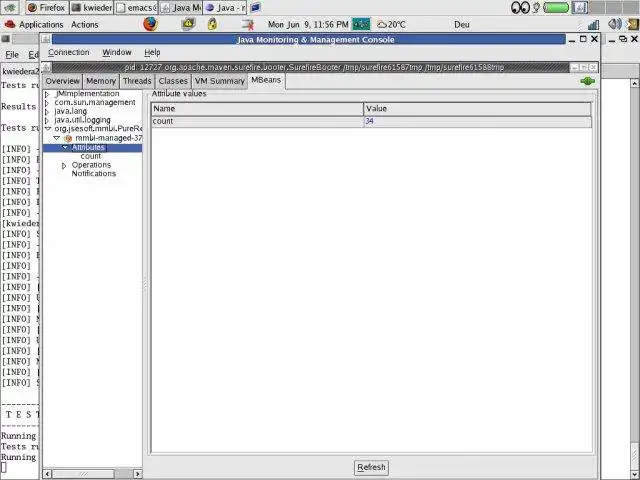
Task: Select the Java - r taskbar entry
Action: click(225, 7)
